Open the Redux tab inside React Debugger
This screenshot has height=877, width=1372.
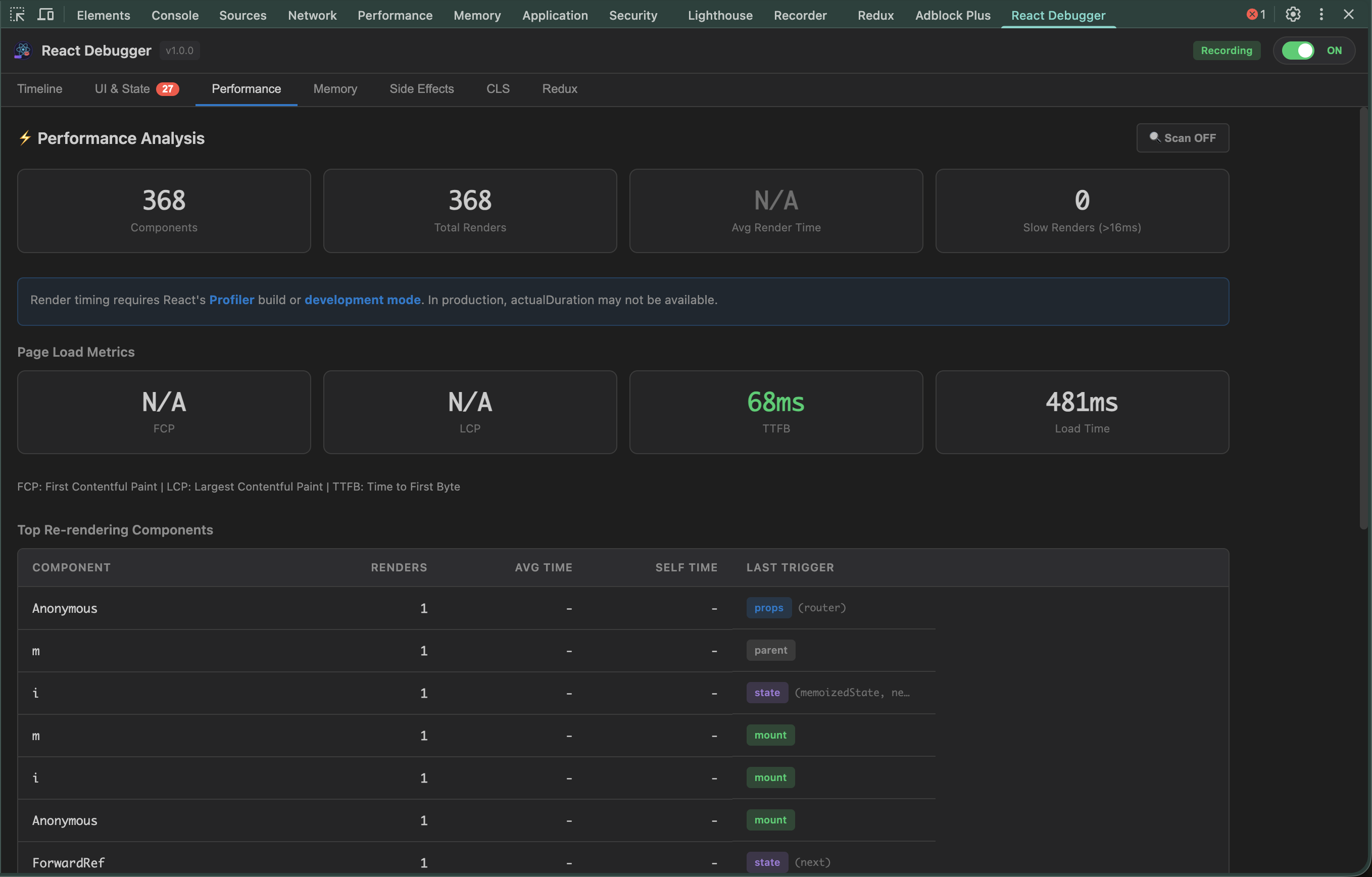pos(559,89)
